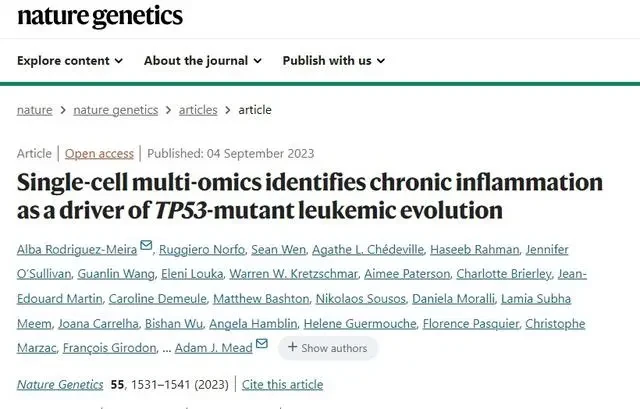
Task: Open author Angela Hamblin's link
Action: click(253, 324)
